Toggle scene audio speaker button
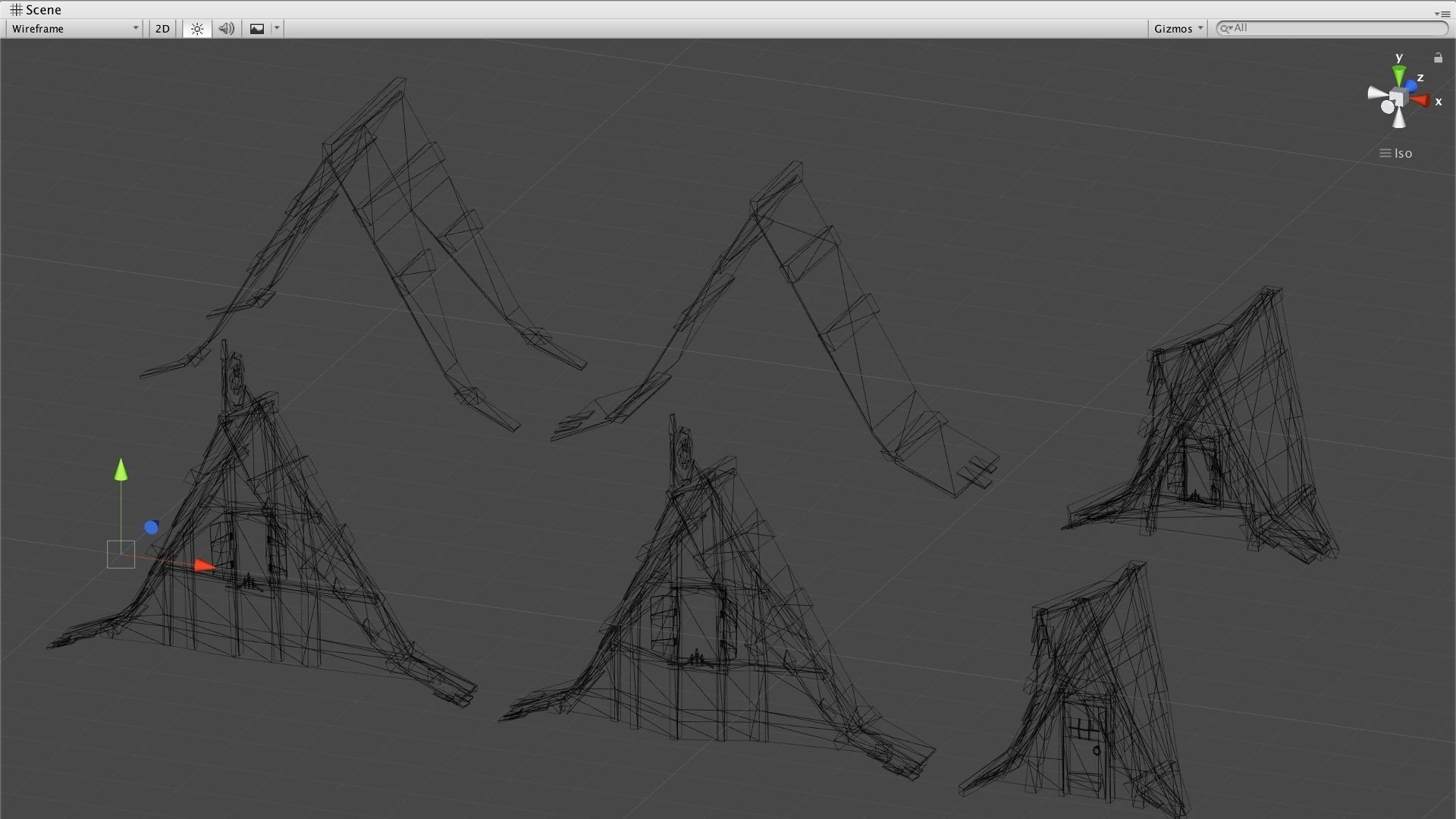The height and width of the screenshot is (819, 1456). pos(226,29)
